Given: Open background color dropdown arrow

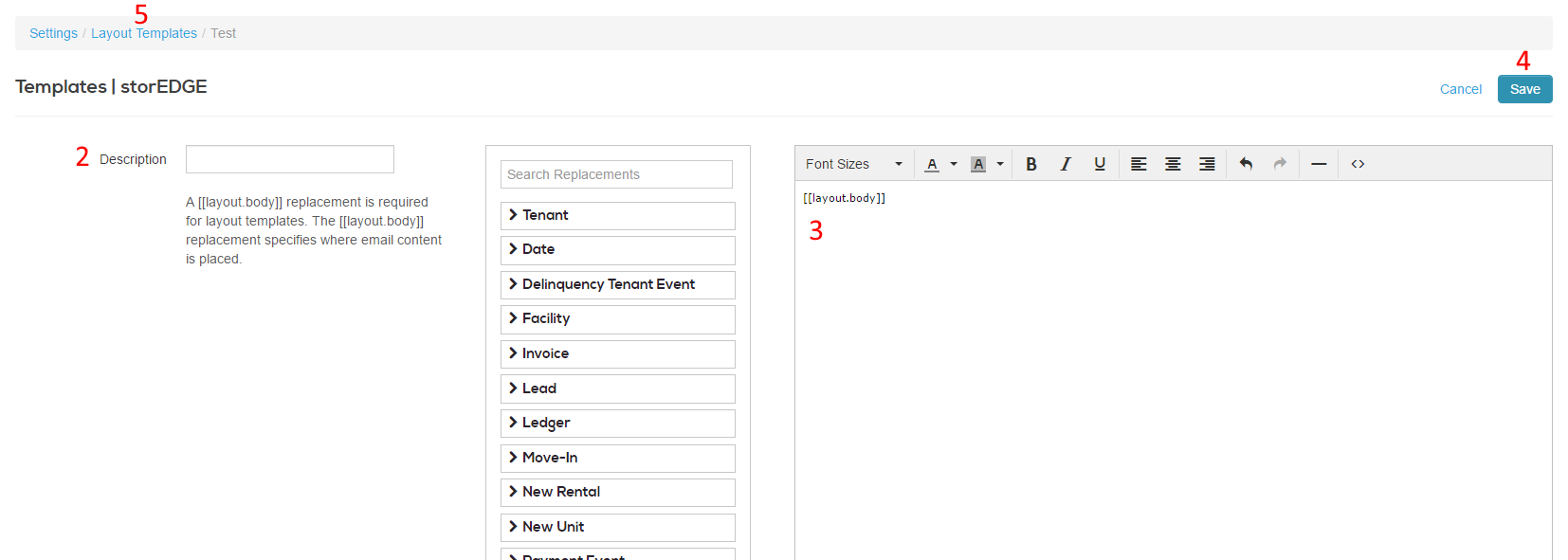Looking at the screenshot, I should tap(1000, 164).
